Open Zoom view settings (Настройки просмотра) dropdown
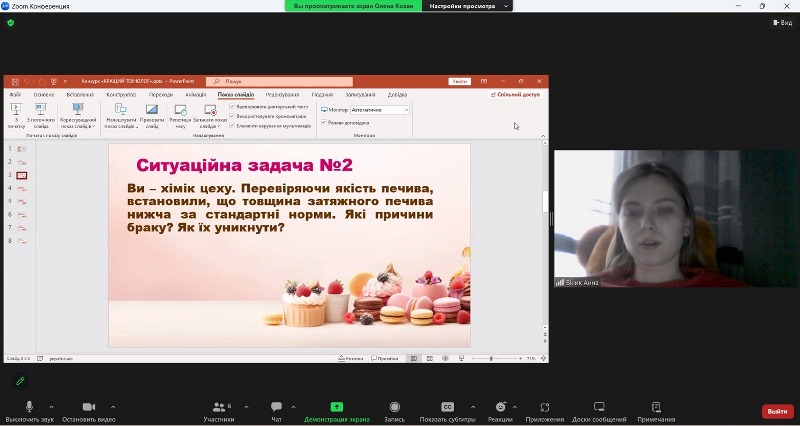 click(468, 6)
